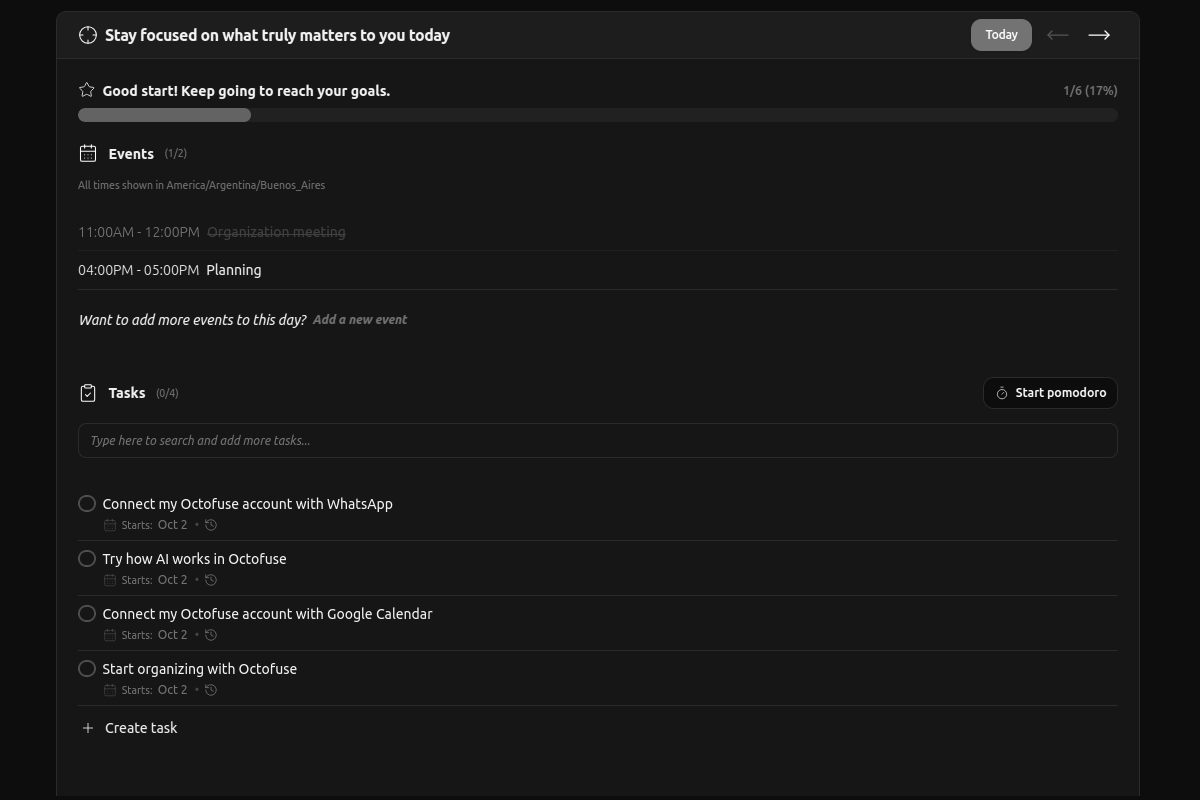Viewport: 1200px width, 800px height.
Task: Click the calendar icon next to Events heading
Action: click(87, 153)
